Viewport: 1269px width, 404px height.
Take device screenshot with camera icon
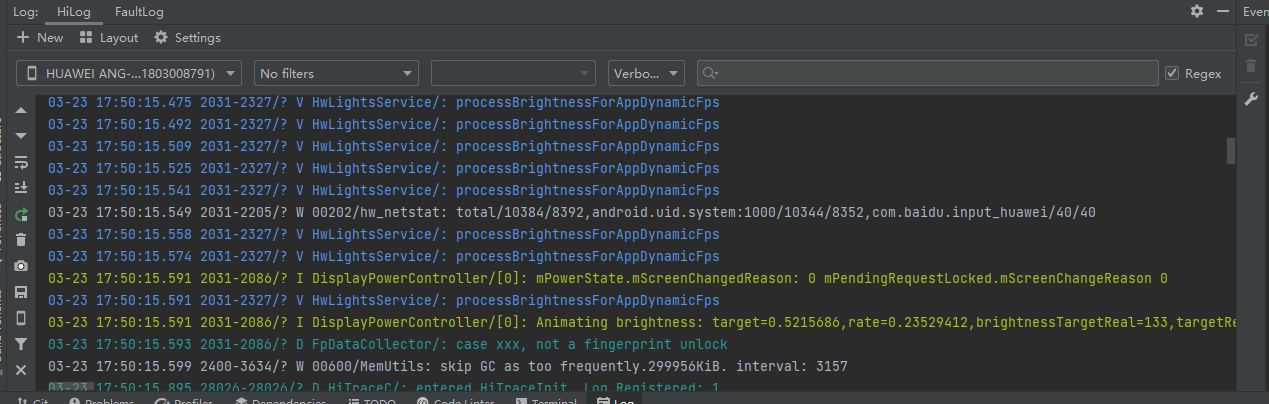[x=21, y=266]
